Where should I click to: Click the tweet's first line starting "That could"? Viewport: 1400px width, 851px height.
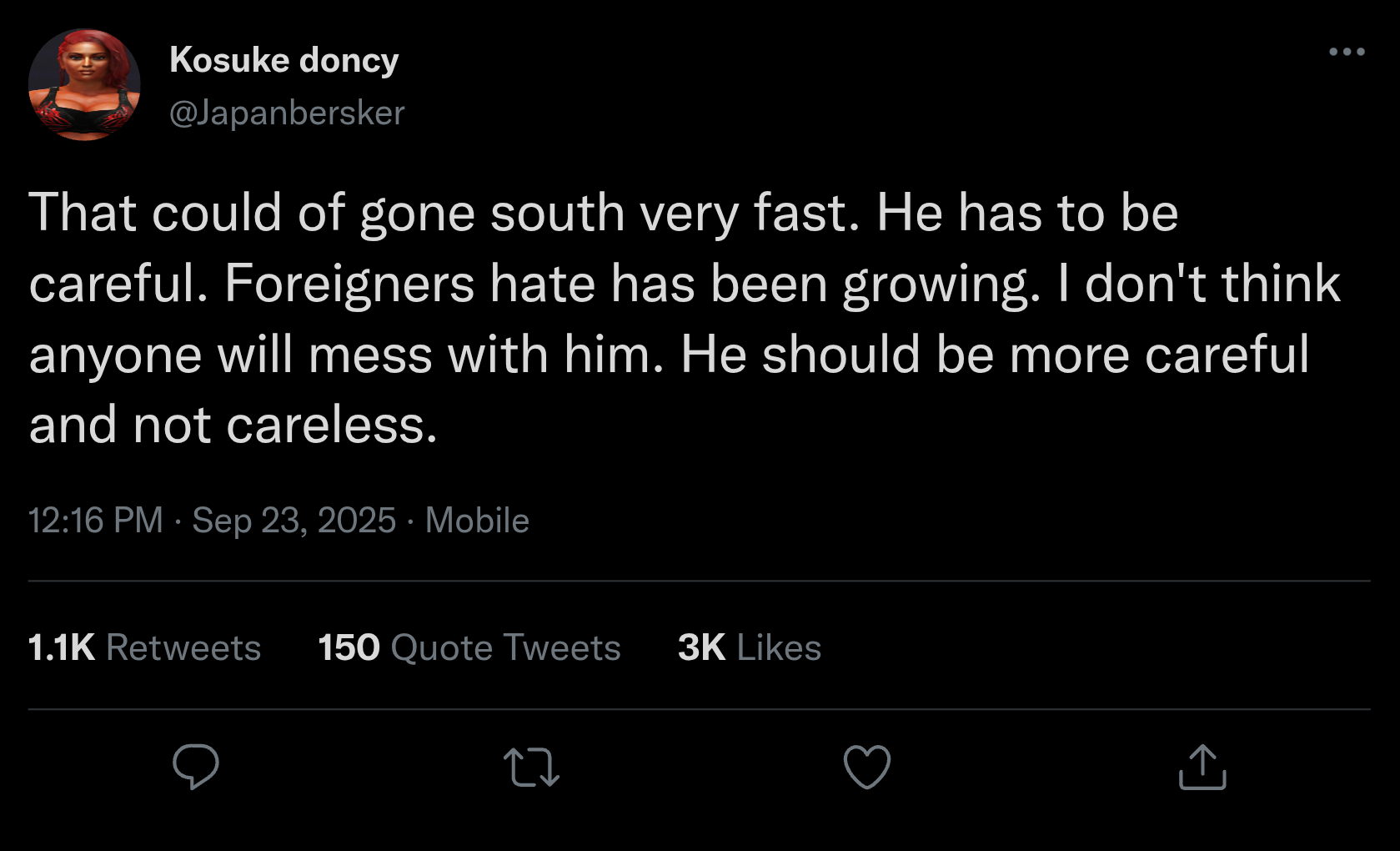coord(603,213)
